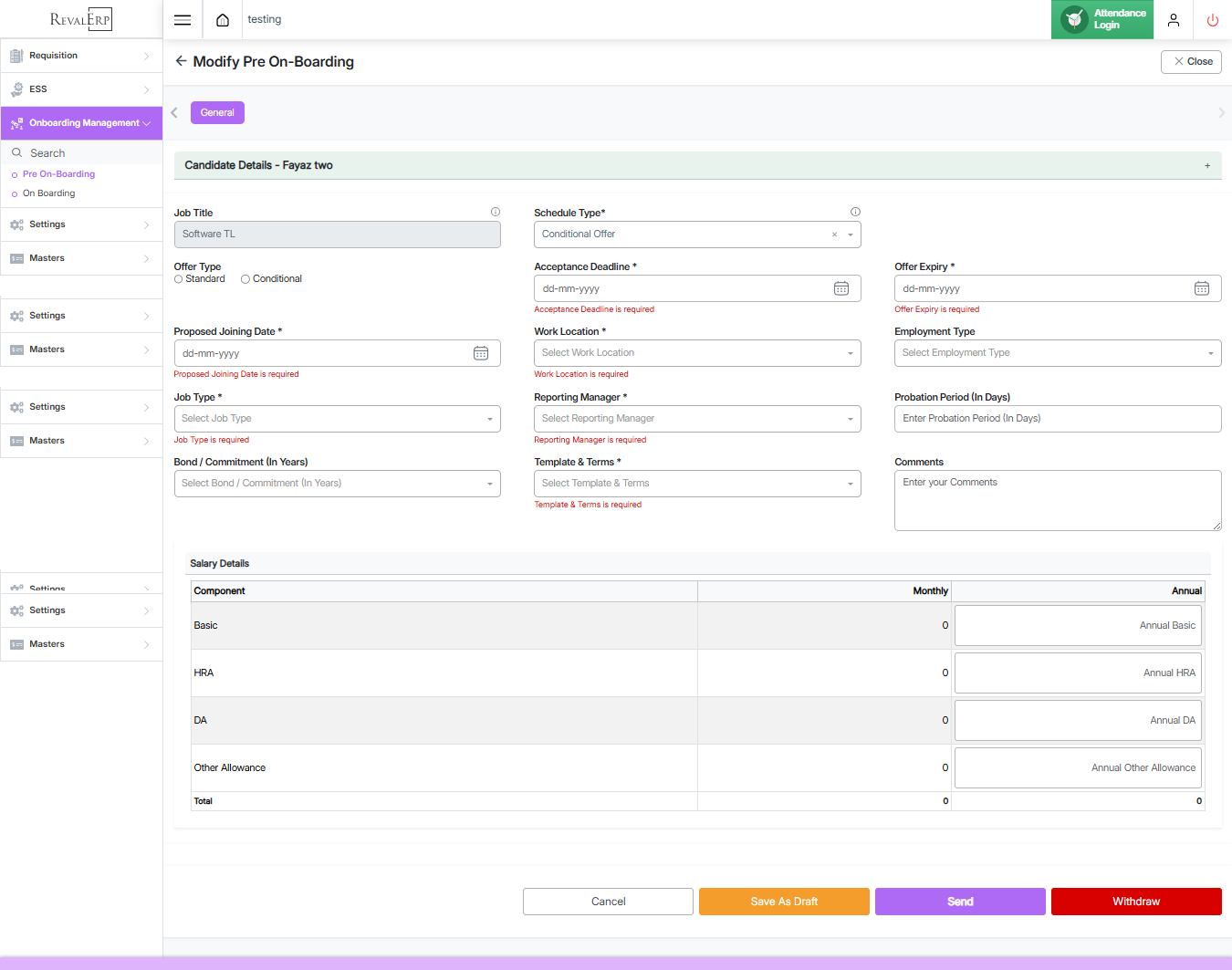The image size is (1232, 970).
Task: Clear the Conditional Offer selection
Action: coord(834,235)
